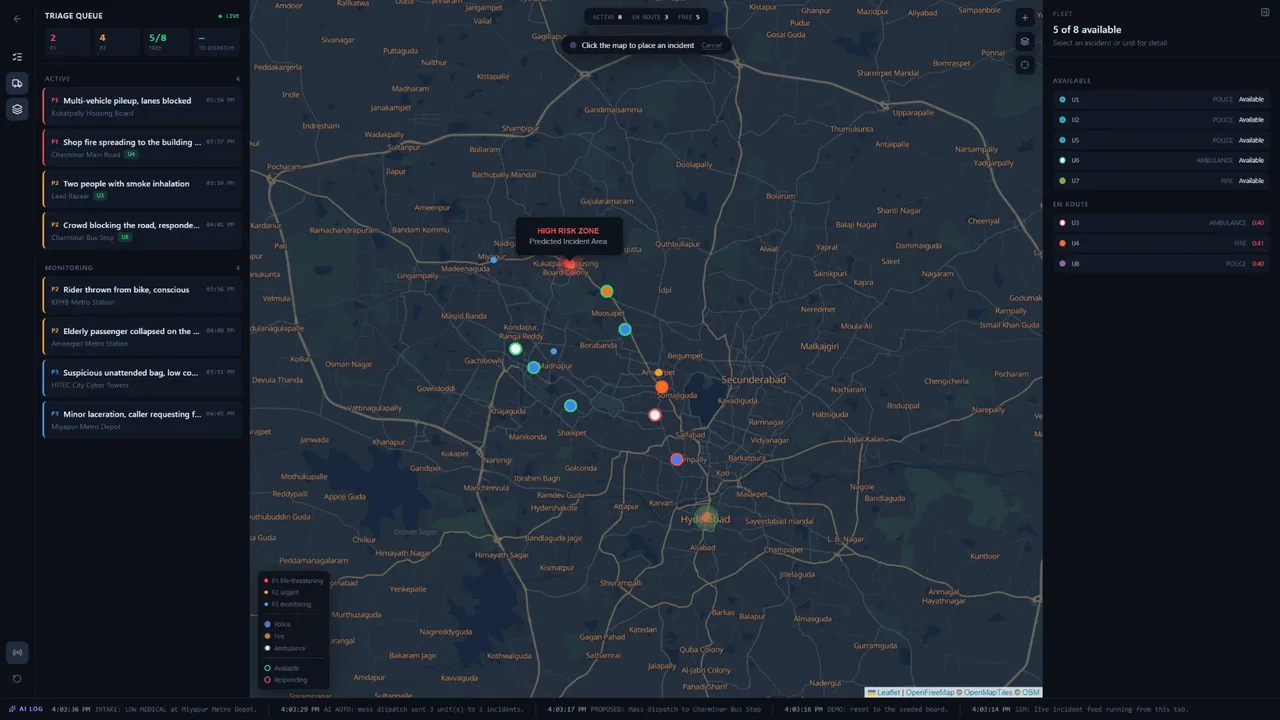This screenshot has width=1280, height=720.
Task: Select fire unit U7 in the fleet list
Action: (1161, 181)
